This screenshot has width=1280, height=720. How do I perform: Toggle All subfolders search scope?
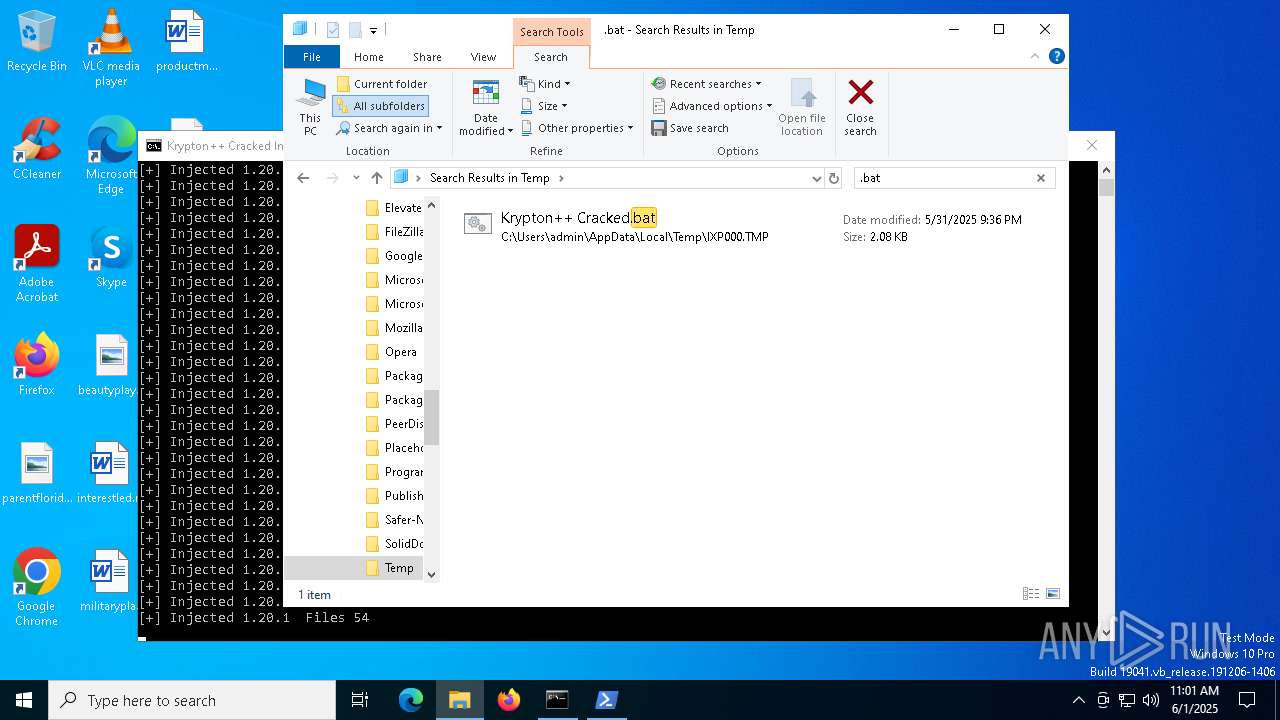pos(381,106)
